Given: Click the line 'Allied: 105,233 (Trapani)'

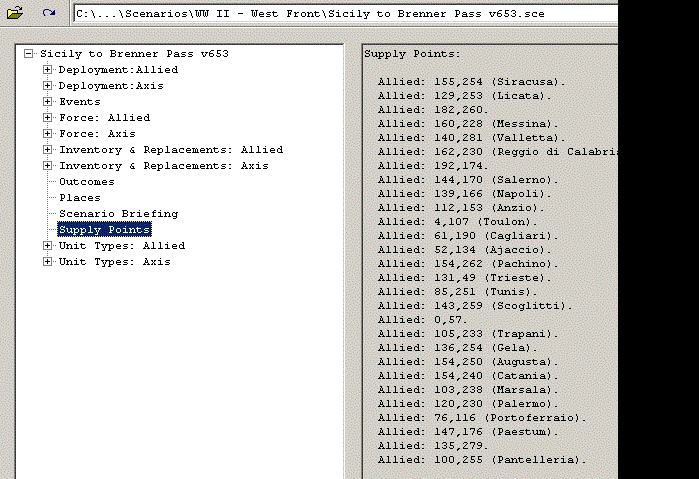Looking at the screenshot, I should point(468,334).
